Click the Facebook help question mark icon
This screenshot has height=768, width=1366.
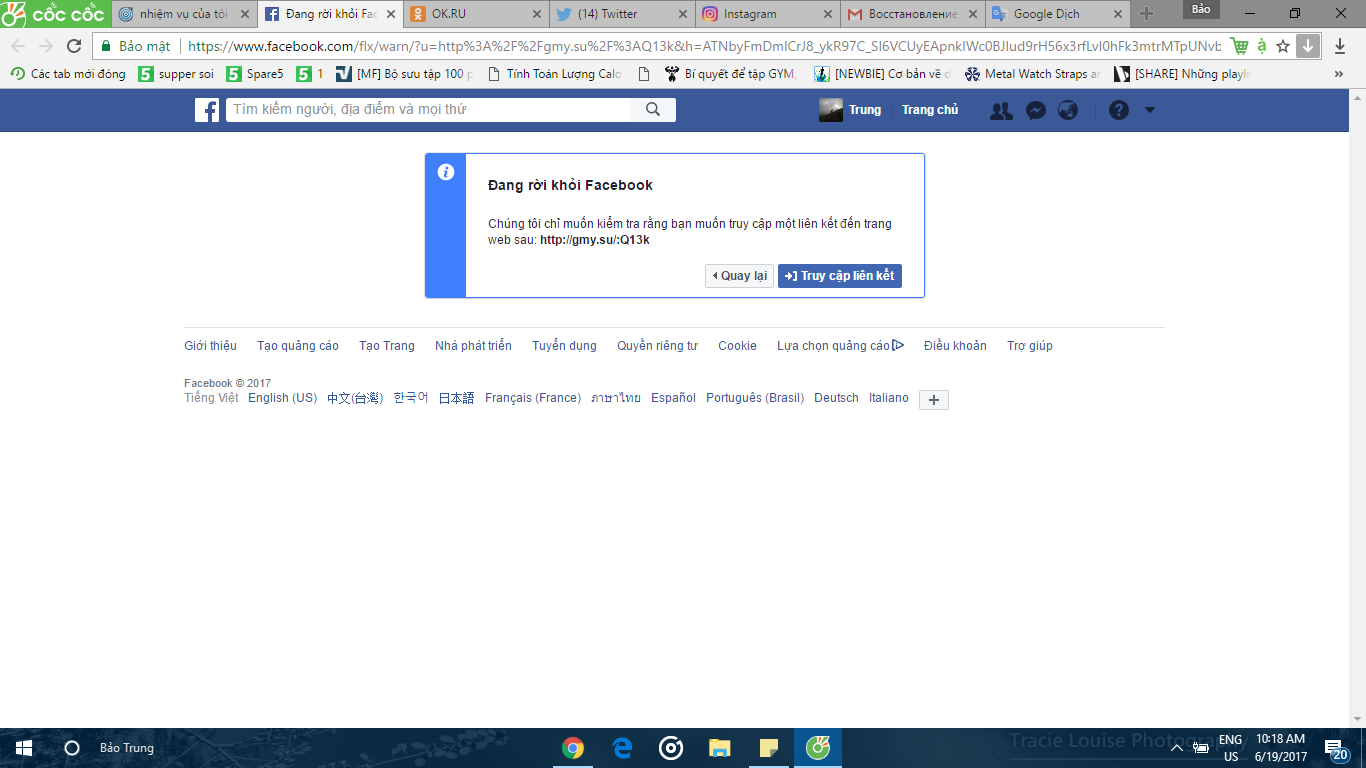click(x=1119, y=110)
